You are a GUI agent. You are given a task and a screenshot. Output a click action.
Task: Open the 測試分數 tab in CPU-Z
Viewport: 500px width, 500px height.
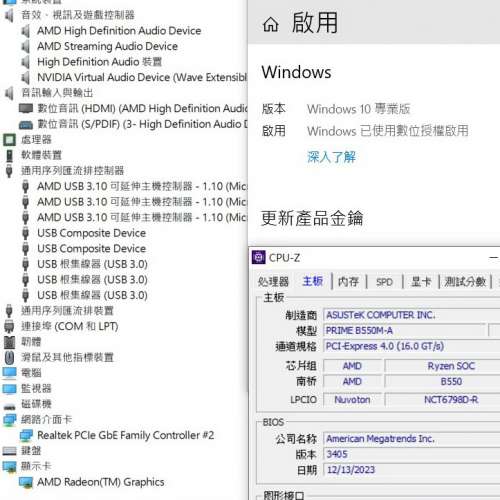pos(465,282)
